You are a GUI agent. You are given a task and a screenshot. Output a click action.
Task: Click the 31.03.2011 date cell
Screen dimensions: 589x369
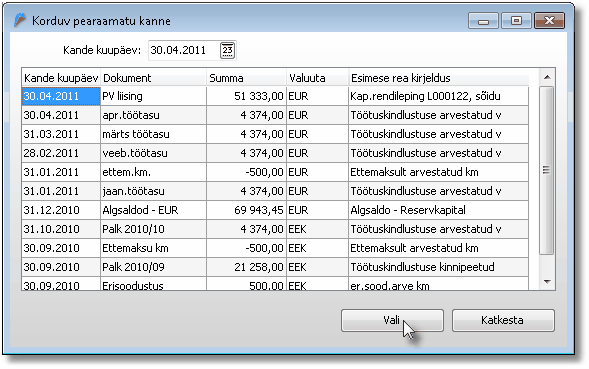click(x=61, y=134)
